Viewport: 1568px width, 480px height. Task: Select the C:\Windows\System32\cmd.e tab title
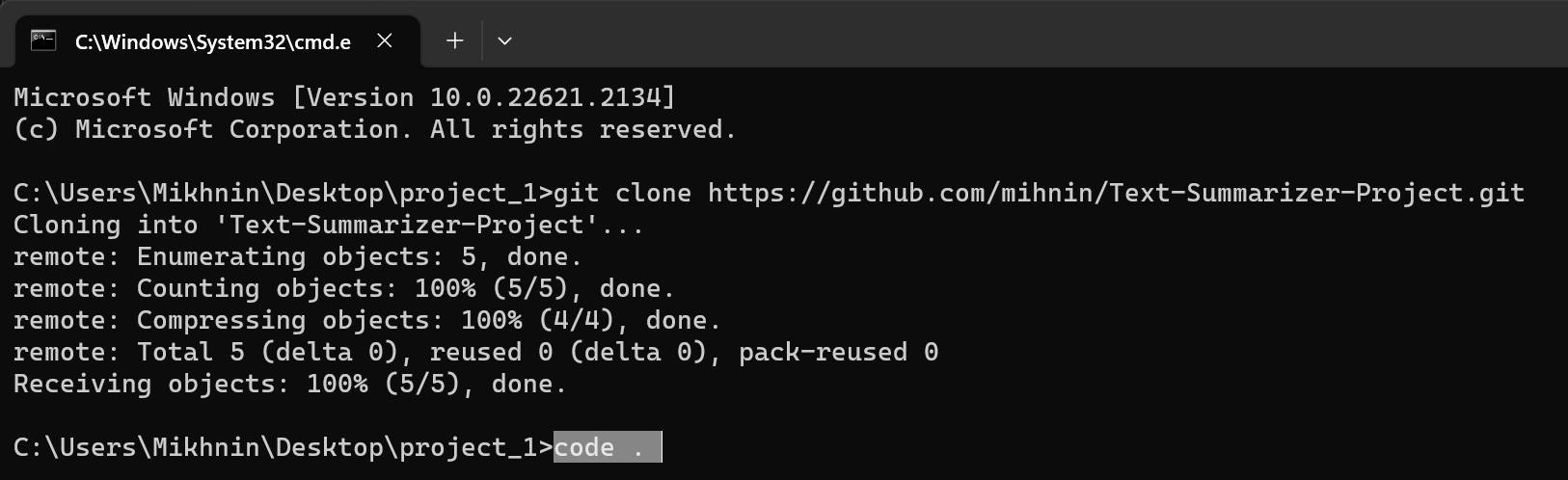212,41
